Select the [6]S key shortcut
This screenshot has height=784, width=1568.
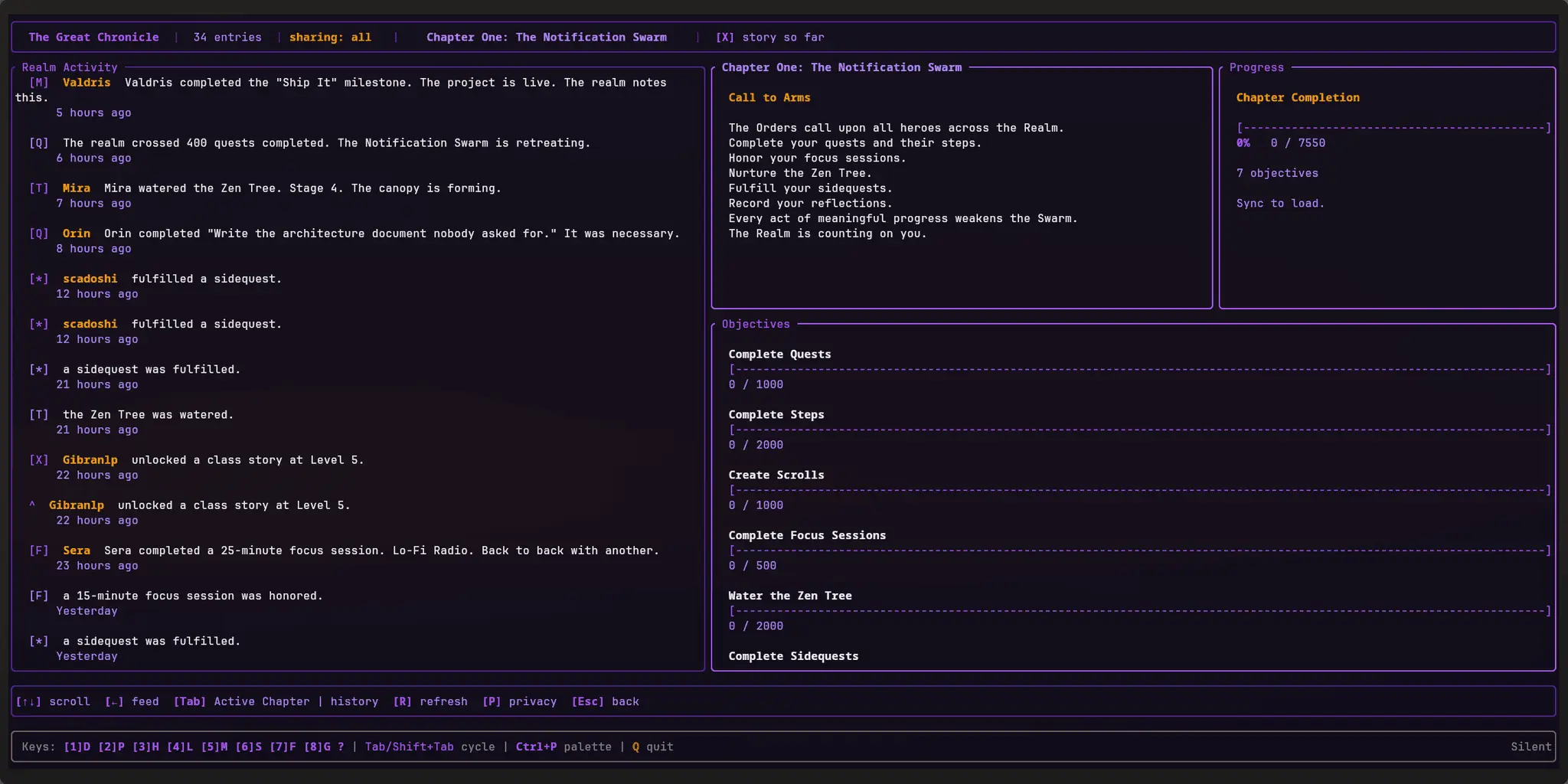pos(249,747)
